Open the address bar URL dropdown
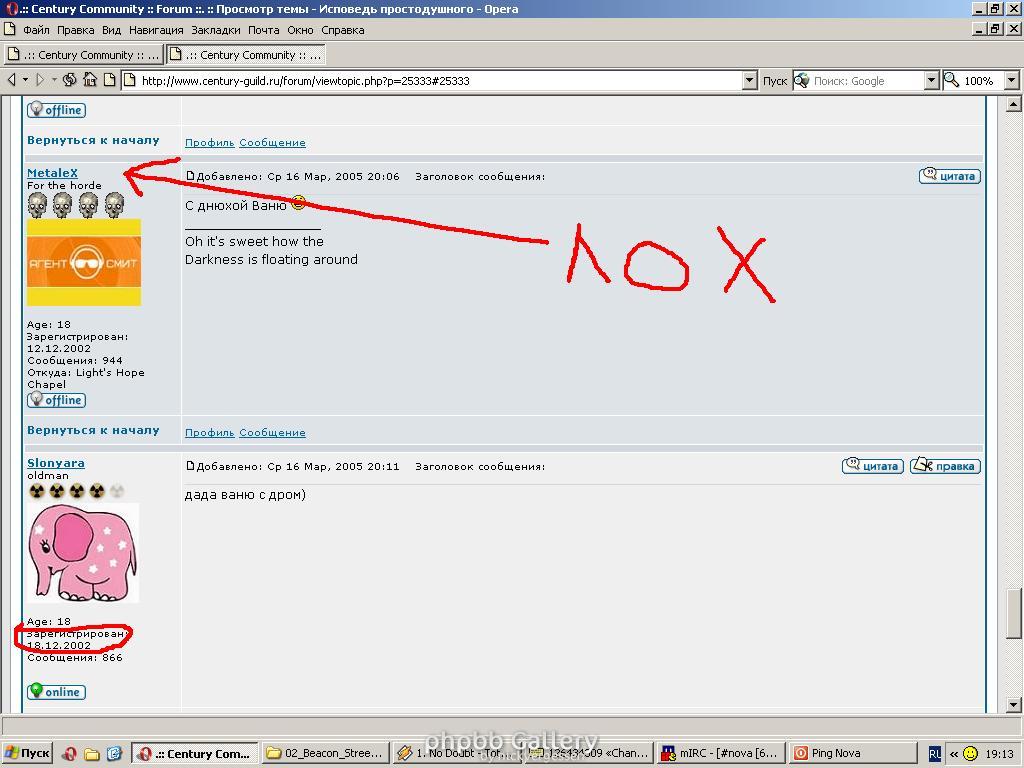This screenshot has width=1024, height=768. point(750,80)
